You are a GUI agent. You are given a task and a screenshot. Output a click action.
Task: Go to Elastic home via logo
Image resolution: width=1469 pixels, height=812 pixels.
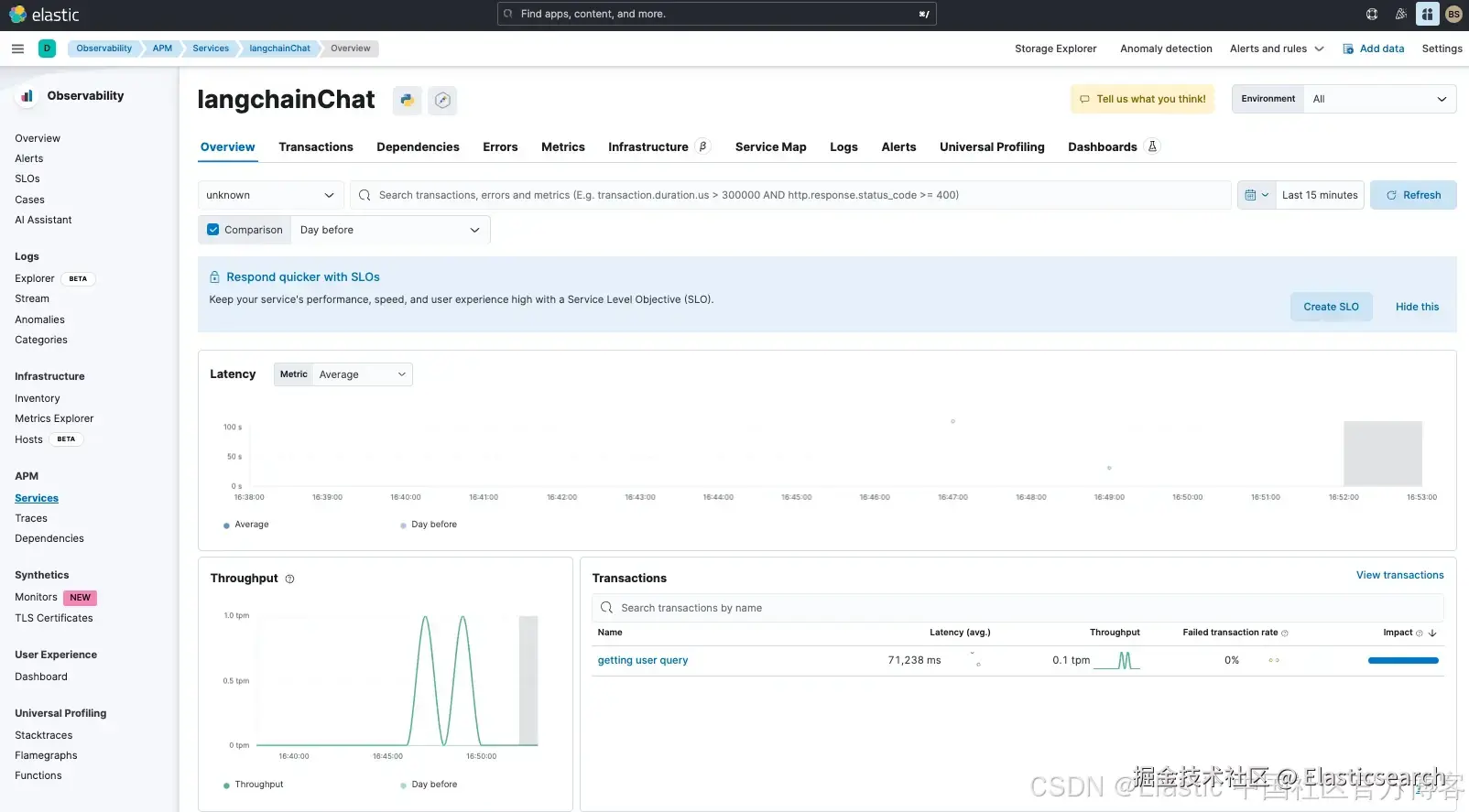tap(44, 15)
